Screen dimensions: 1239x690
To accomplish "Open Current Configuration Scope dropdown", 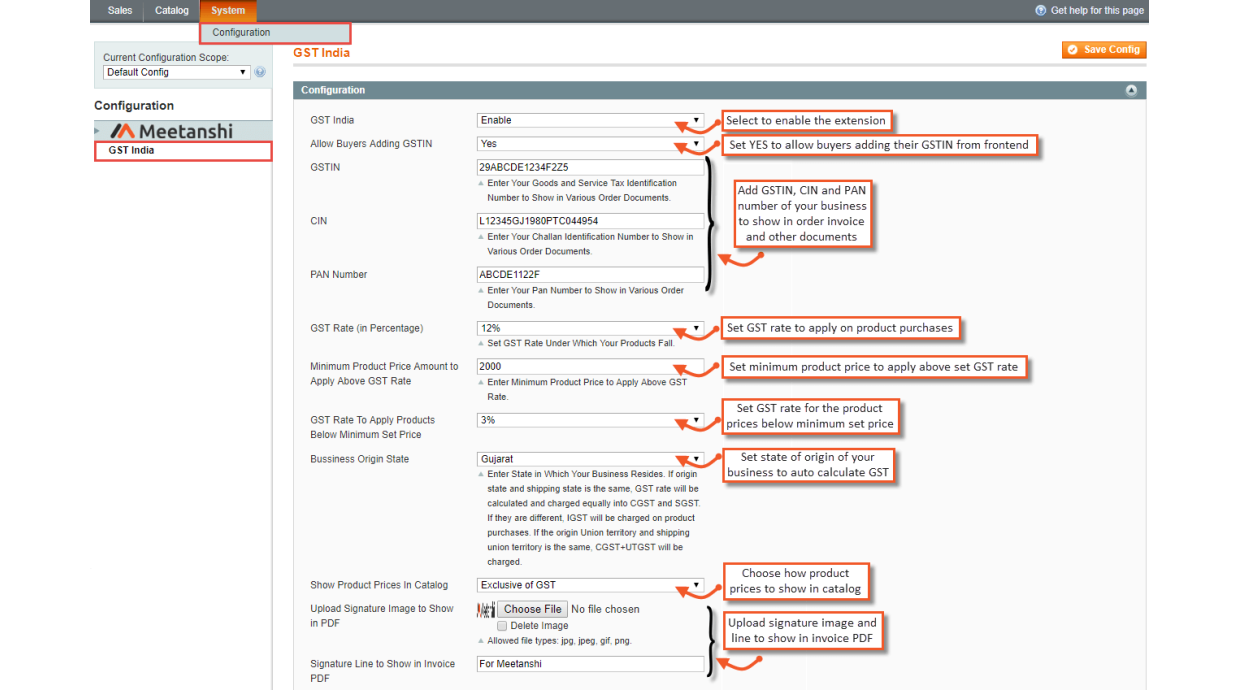I will (176, 72).
